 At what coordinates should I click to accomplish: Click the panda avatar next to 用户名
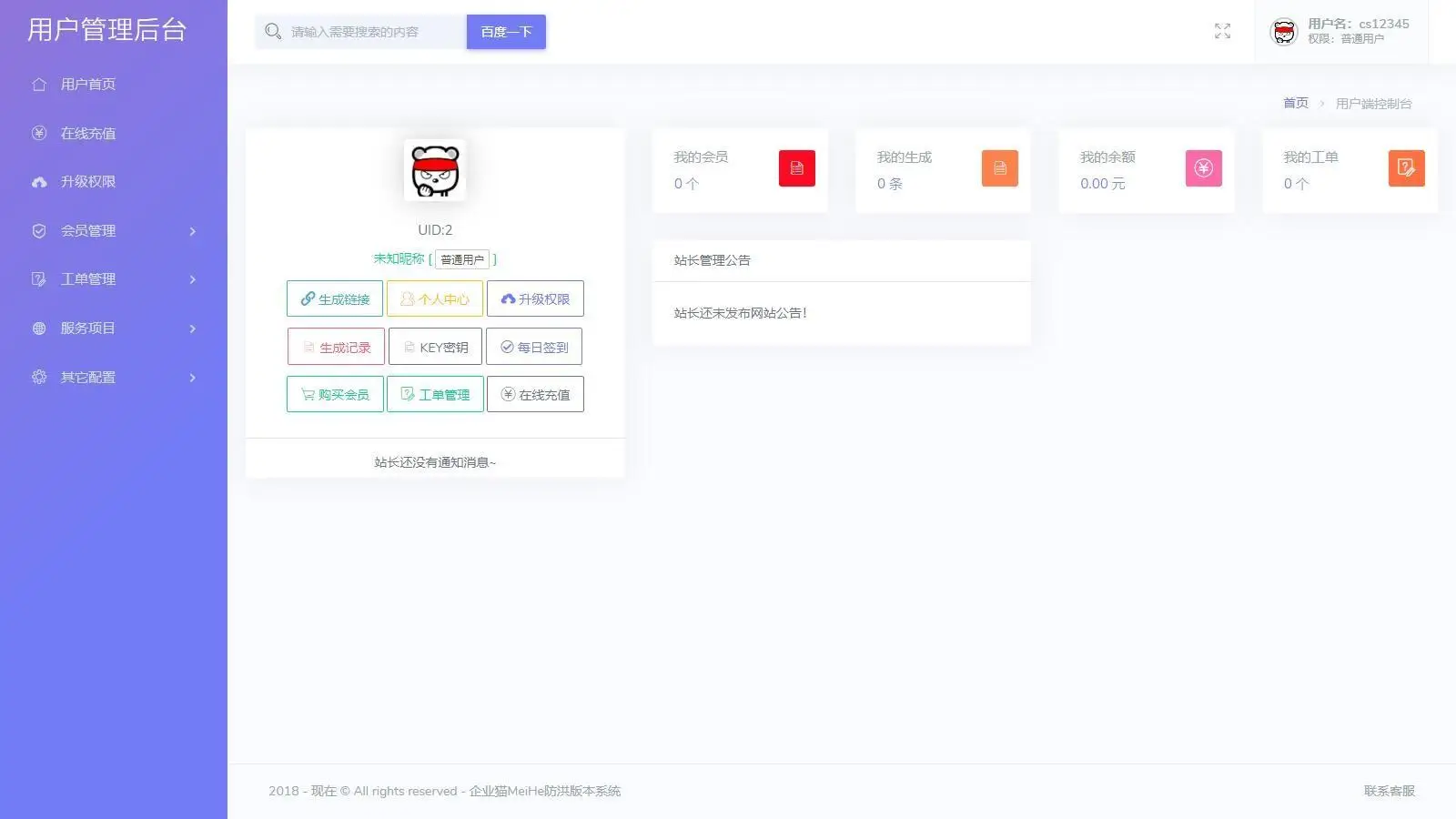click(x=1283, y=30)
